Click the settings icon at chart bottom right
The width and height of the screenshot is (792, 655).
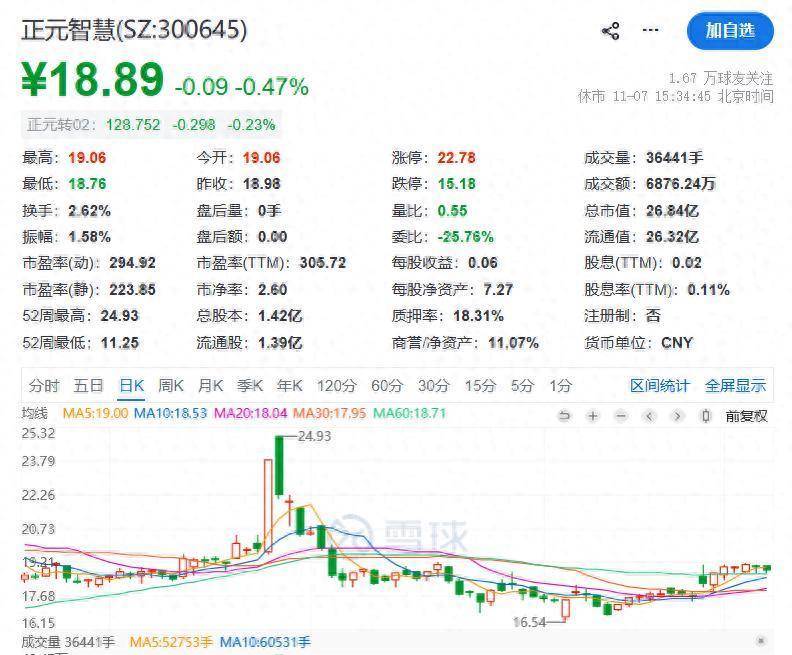pos(762,641)
